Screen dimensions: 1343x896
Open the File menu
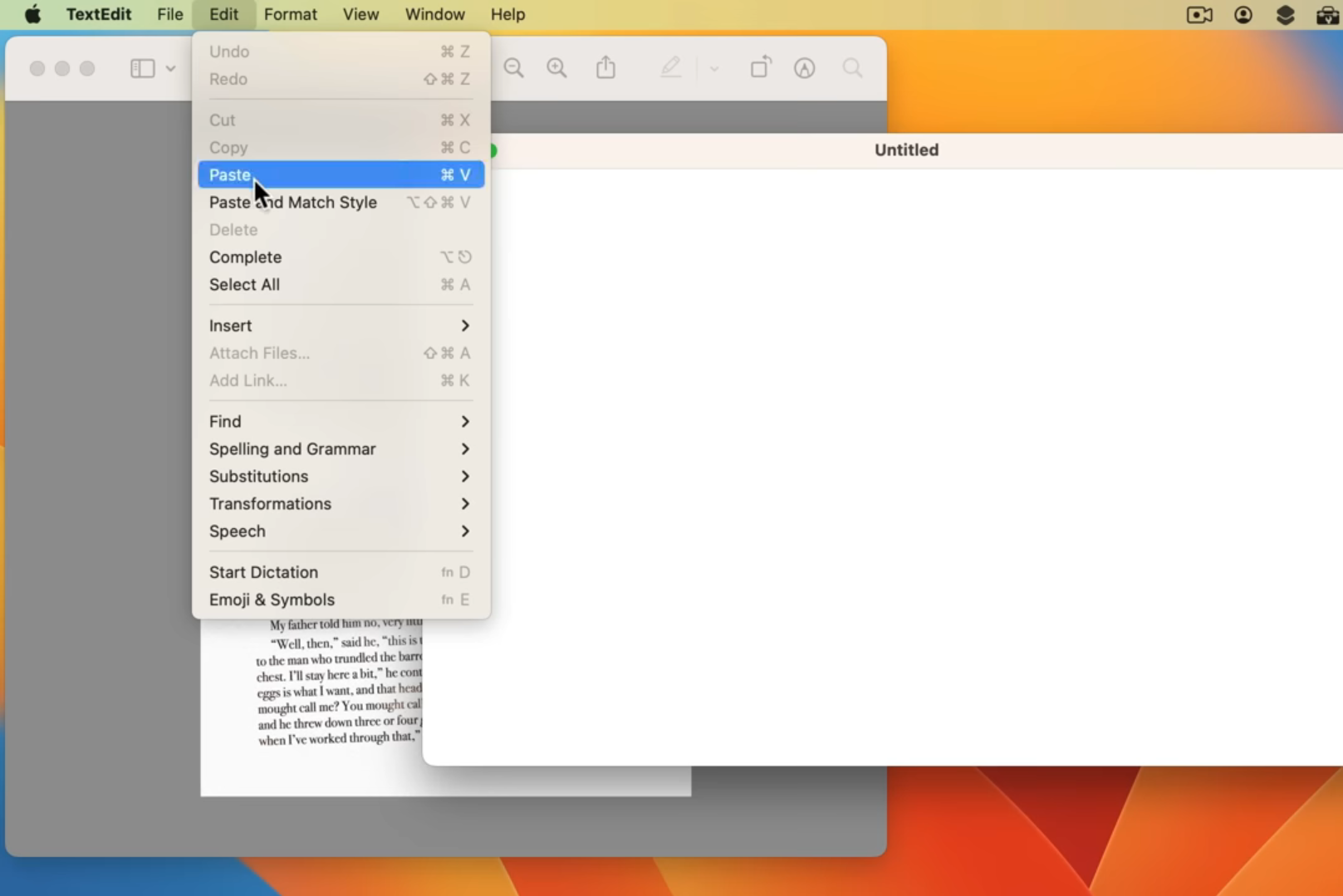click(x=169, y=14)
